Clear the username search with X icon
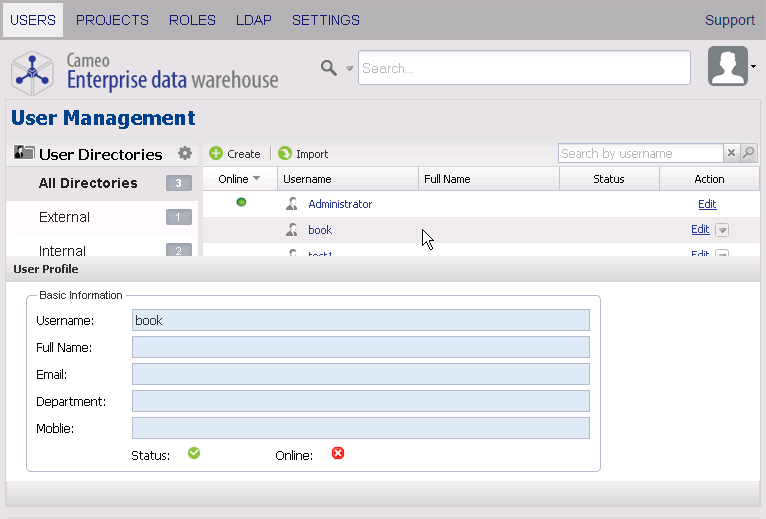 pyautogui.click(x=731, y=153)
